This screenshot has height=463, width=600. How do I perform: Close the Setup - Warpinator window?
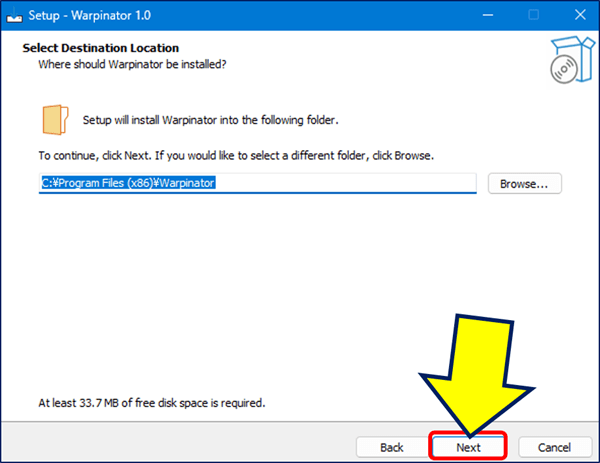580,15
